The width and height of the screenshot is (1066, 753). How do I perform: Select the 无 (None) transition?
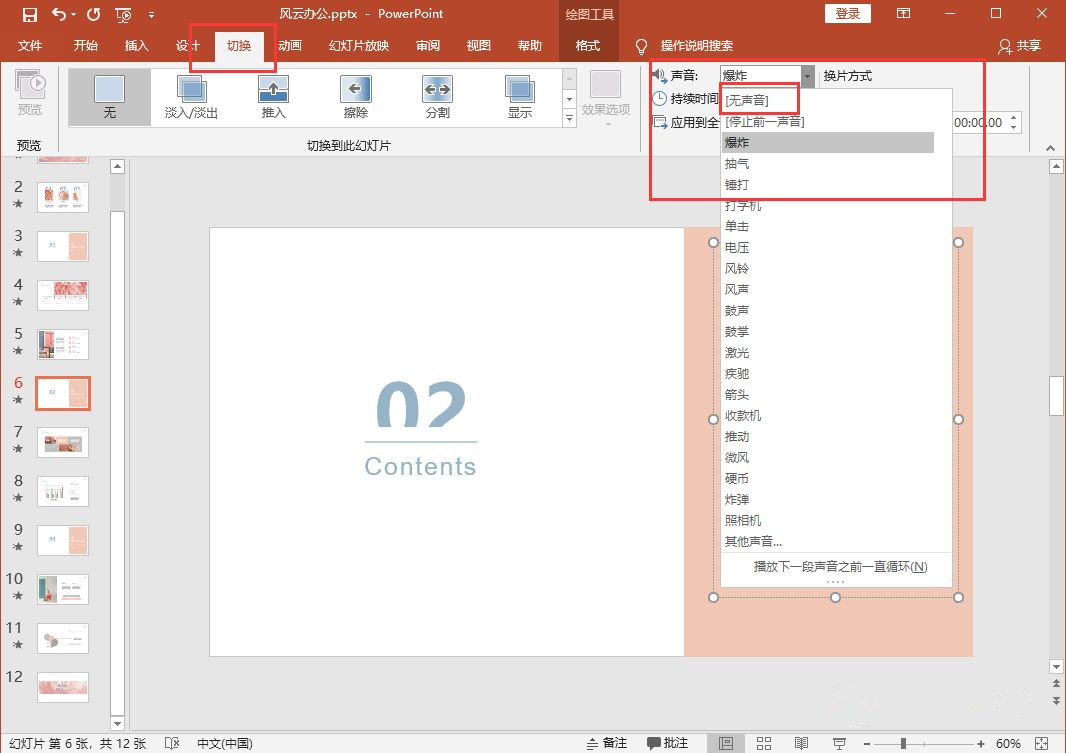pos(109,97)
